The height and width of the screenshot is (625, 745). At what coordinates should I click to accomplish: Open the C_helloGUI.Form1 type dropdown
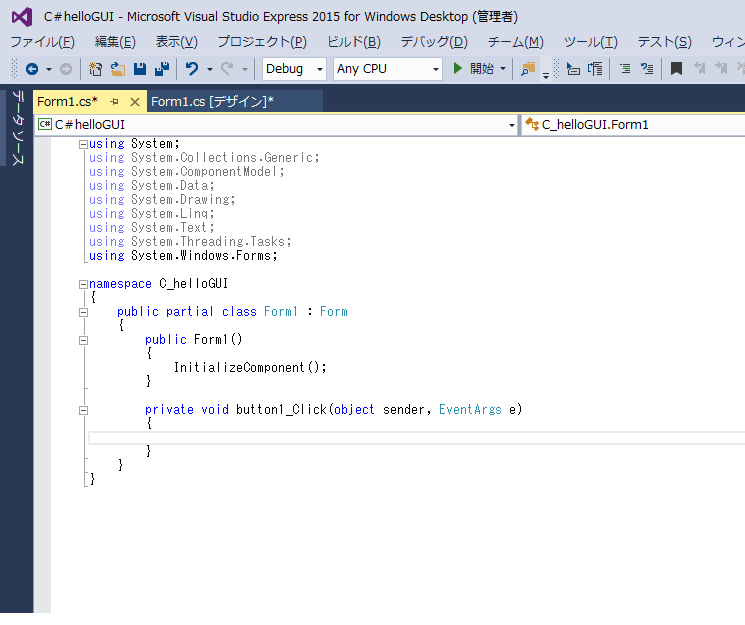tap(633, 125)
